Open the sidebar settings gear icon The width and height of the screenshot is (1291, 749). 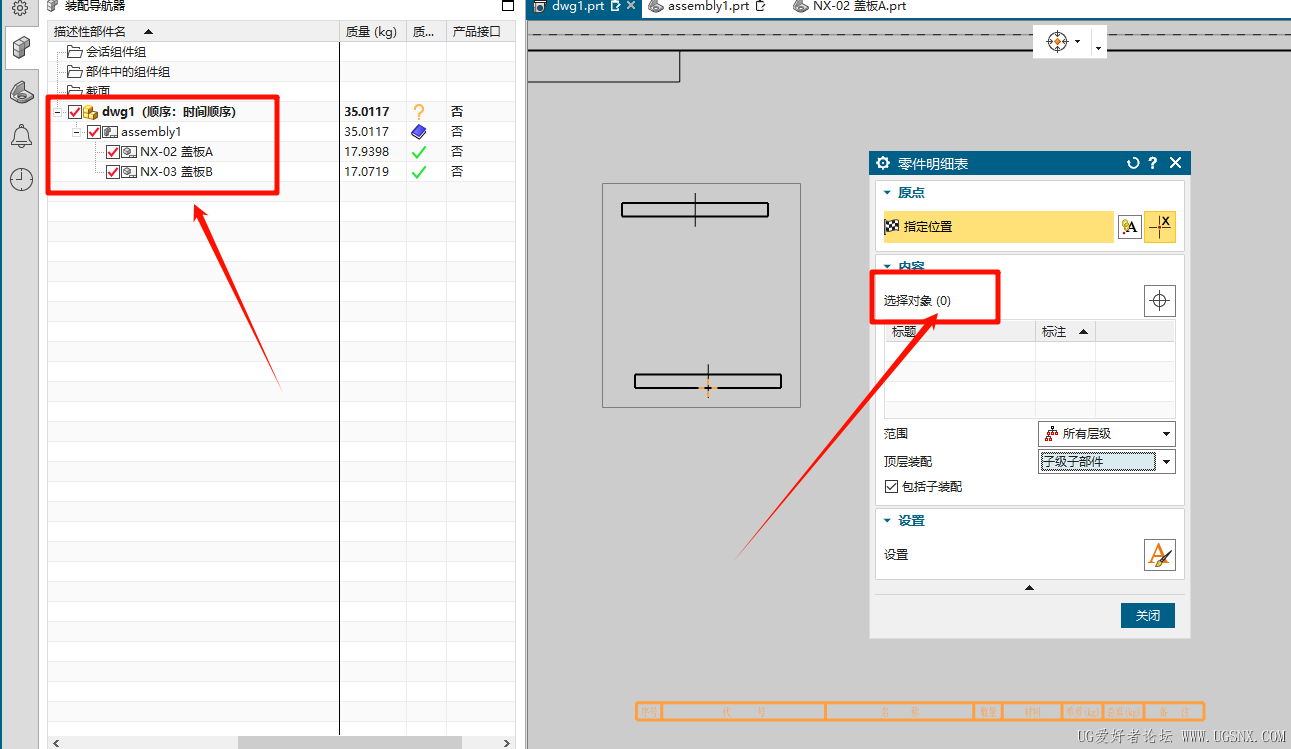pos(20,8)
